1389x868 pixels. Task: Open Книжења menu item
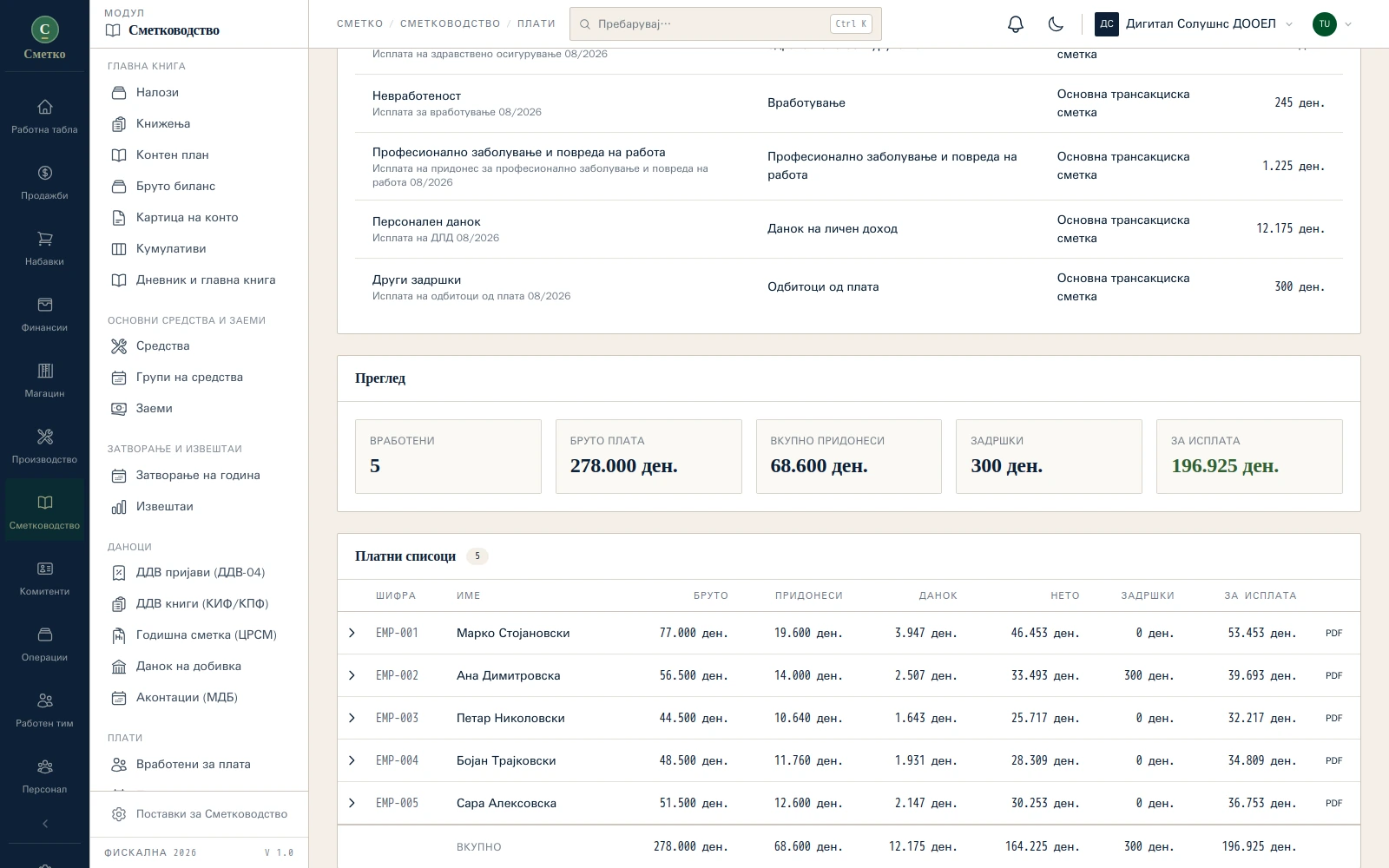(199, 123)
